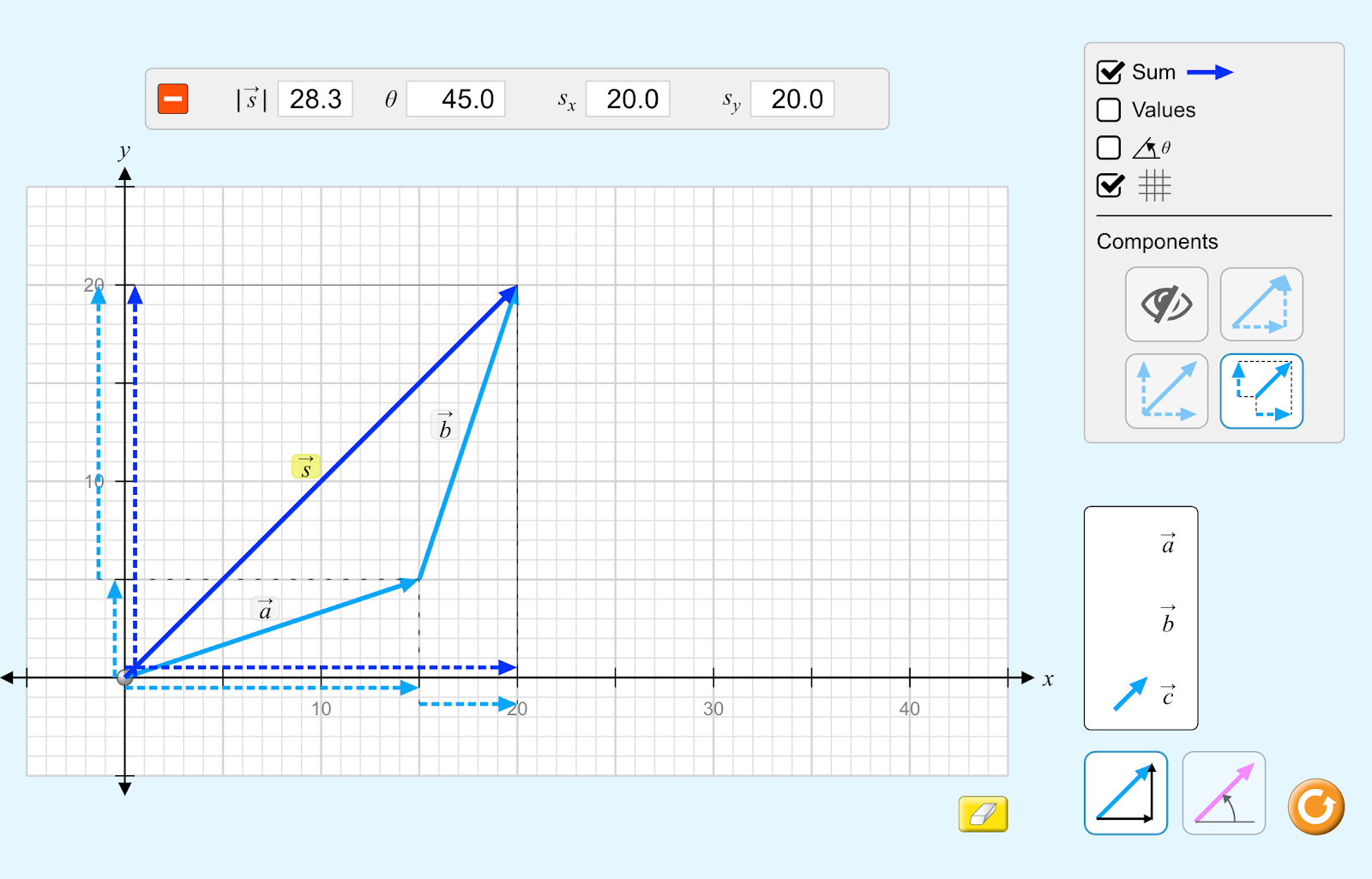Viewport: 1372px width, 879px height.
Task: Toggle the grid checkbox off
Action: [x=1110, y=185]
